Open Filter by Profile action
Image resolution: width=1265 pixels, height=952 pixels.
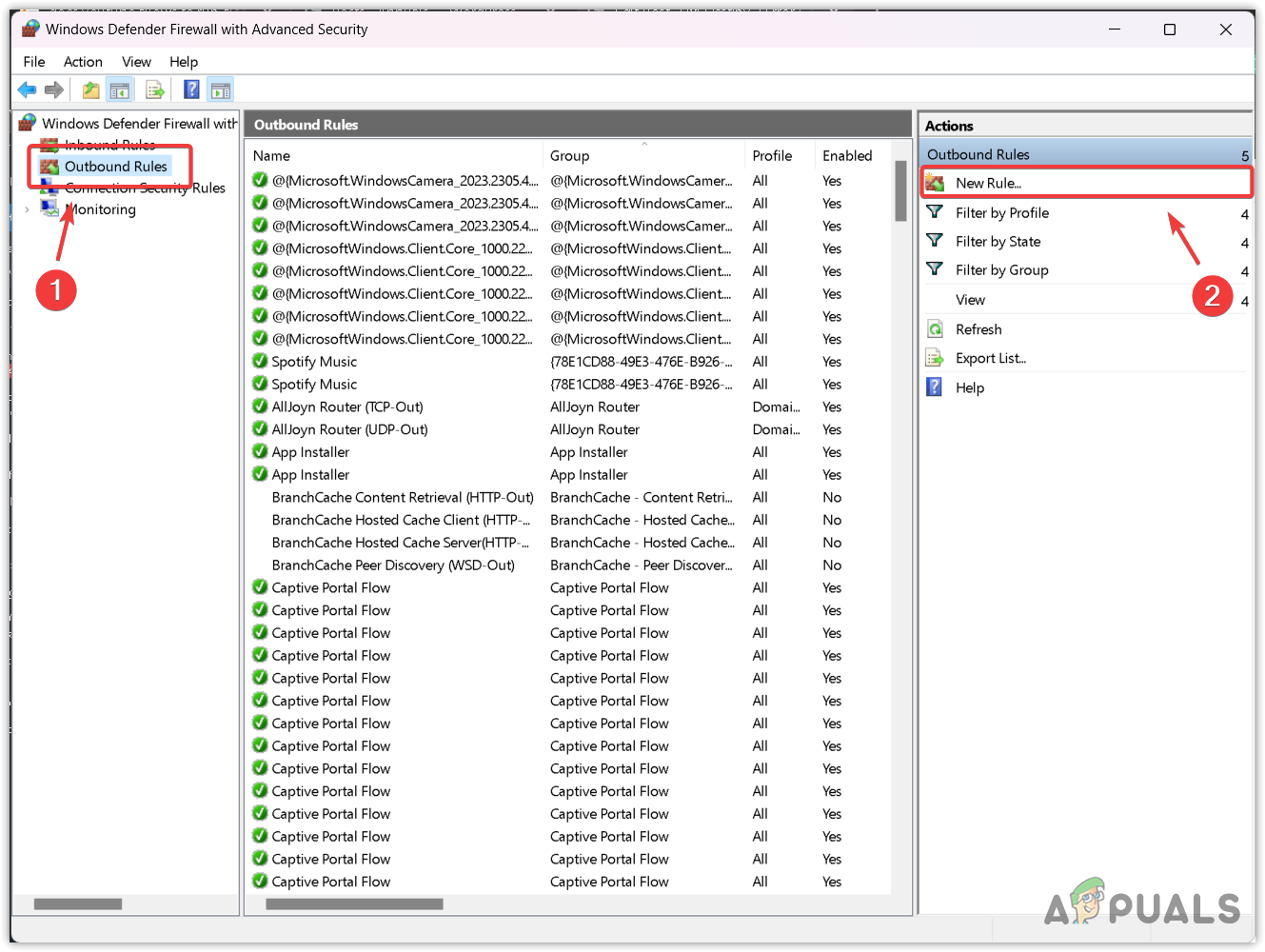1002,213
